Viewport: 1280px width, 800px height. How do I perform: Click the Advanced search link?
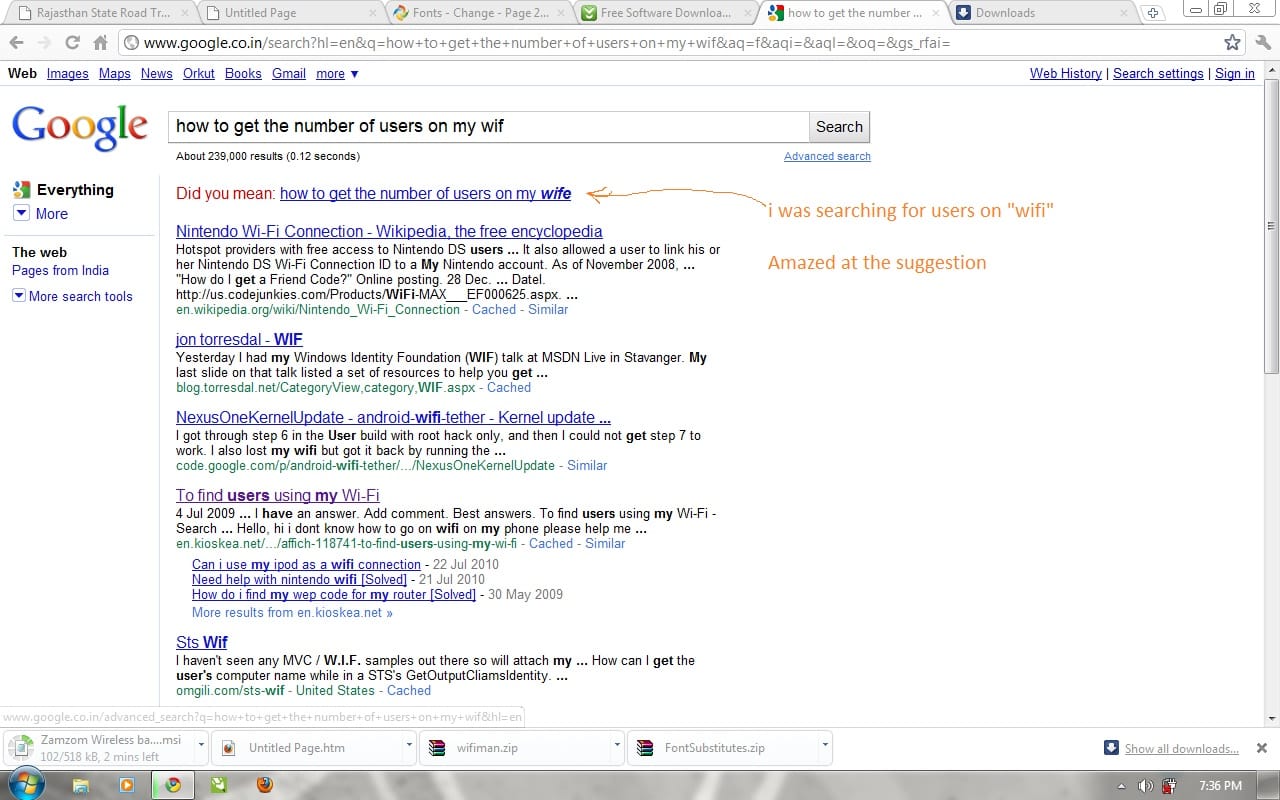click(x=827, y=156)
